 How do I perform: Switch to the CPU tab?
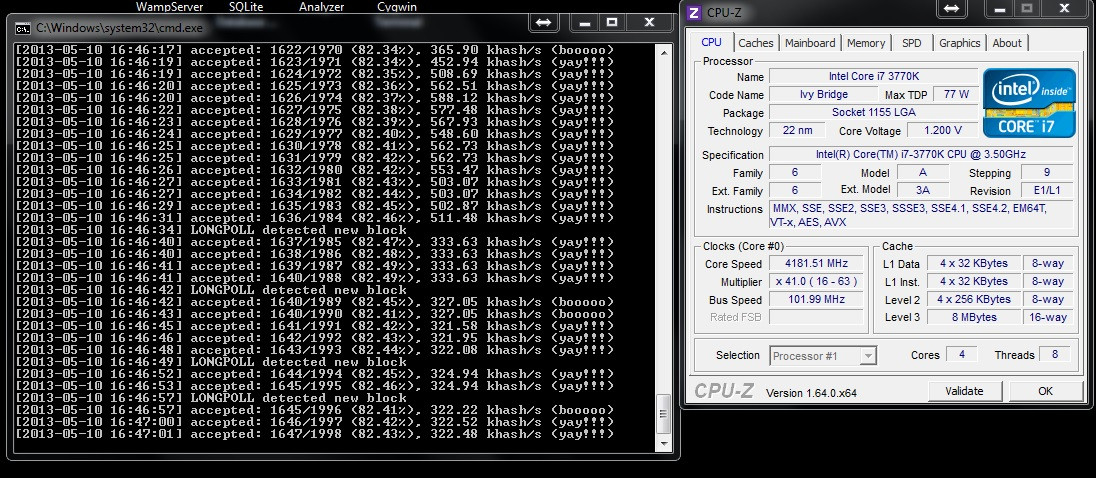click(712, 42)
